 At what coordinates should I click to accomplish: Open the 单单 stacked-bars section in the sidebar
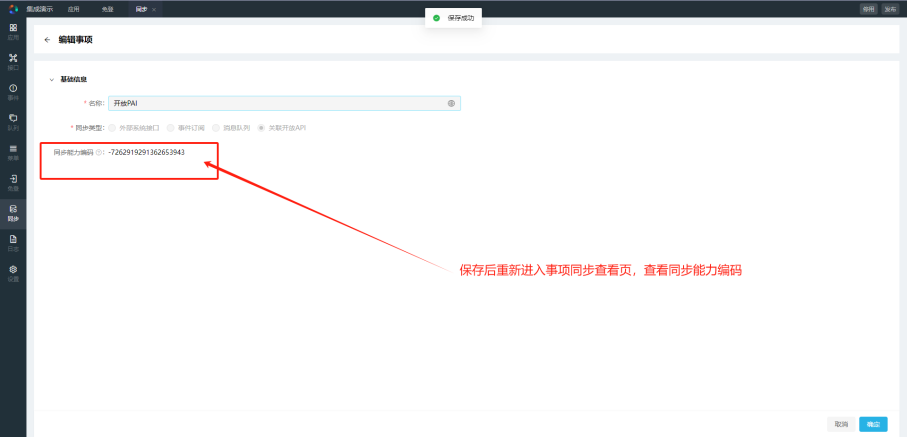click(13, 152)
